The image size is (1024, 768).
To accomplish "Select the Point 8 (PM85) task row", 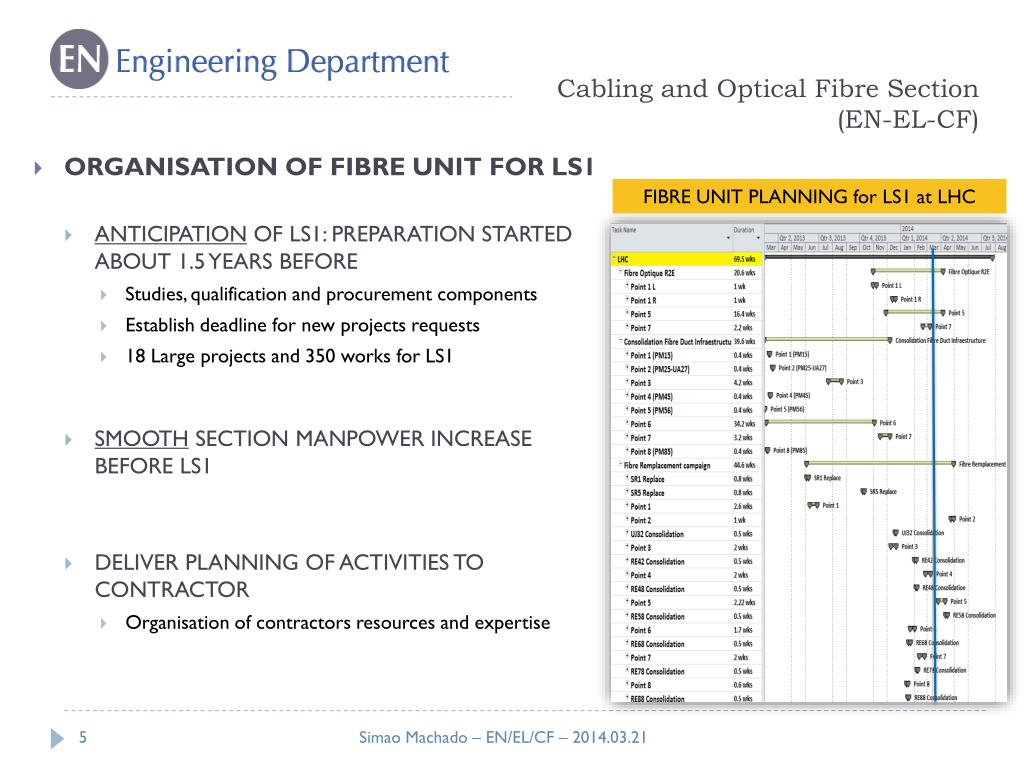I will click(x=686, y=451).
